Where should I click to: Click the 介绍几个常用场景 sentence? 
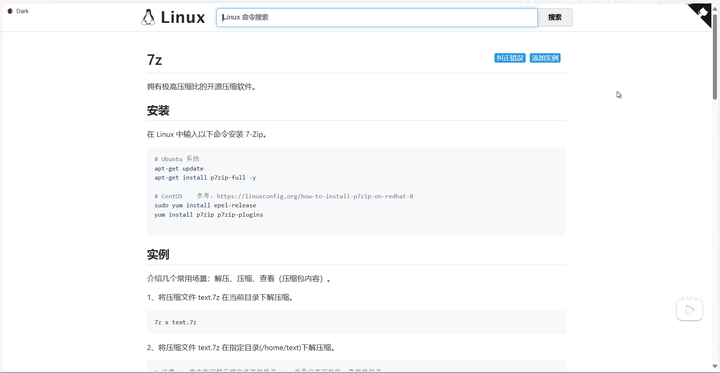(239, 279)
